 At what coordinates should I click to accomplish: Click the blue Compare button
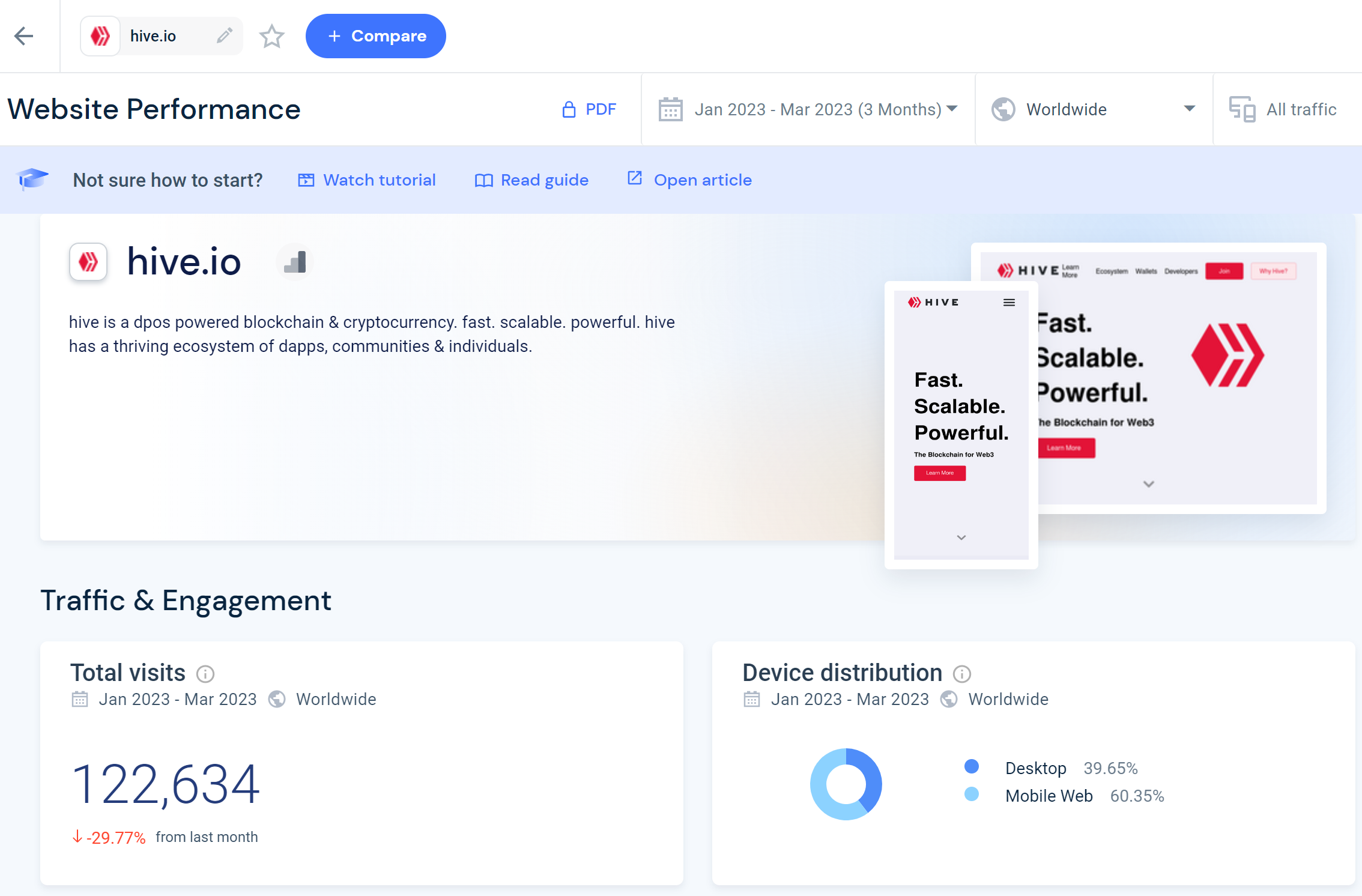(376, 36)
